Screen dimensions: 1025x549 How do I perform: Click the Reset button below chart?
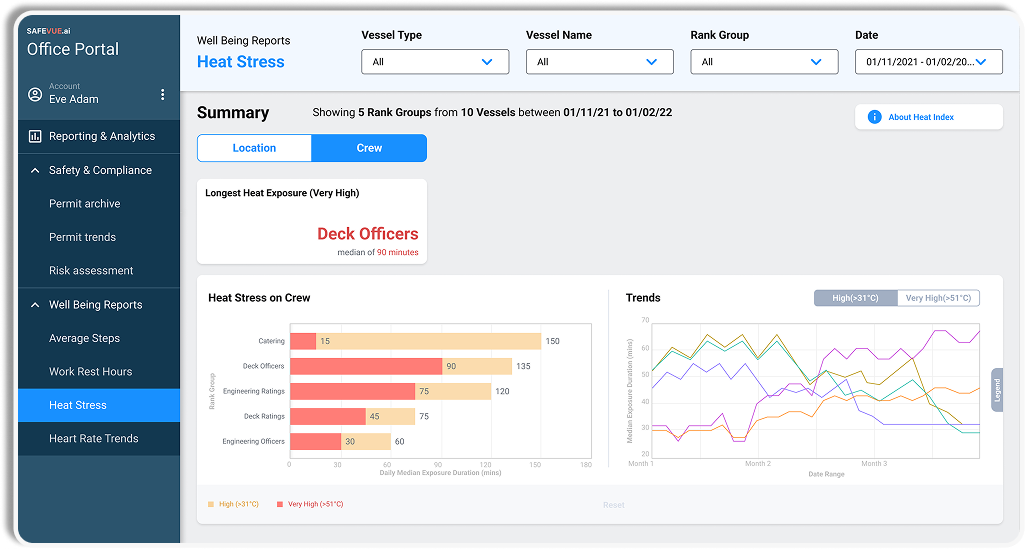[613, 505]
